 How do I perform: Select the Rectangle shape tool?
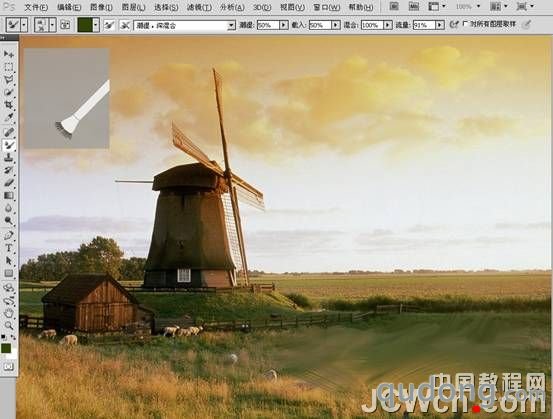pos(8,273)
